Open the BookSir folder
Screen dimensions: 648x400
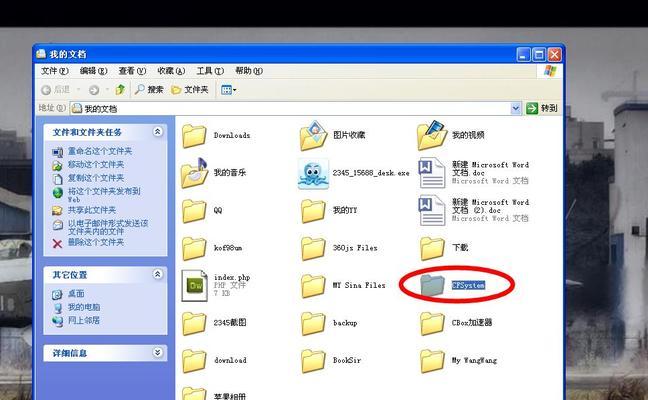(x=313, y=361)
